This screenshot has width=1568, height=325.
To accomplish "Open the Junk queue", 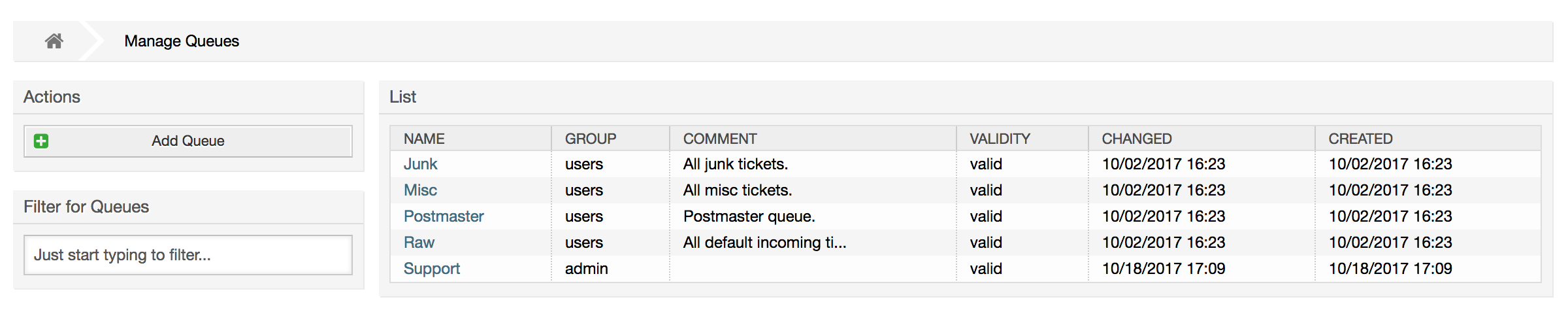I will (x=420, y=164).
